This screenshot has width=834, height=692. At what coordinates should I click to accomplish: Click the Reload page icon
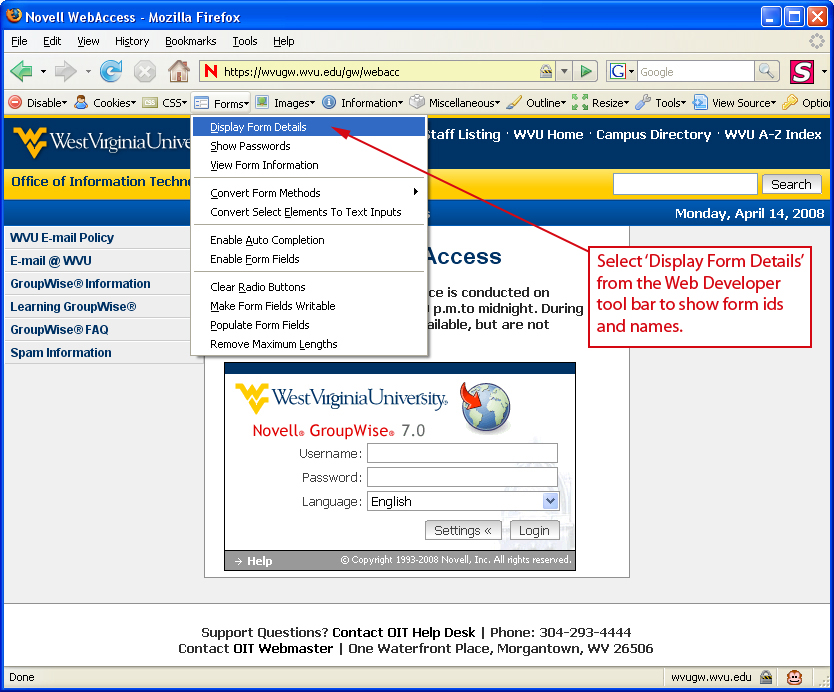click(x=110, y=71)
